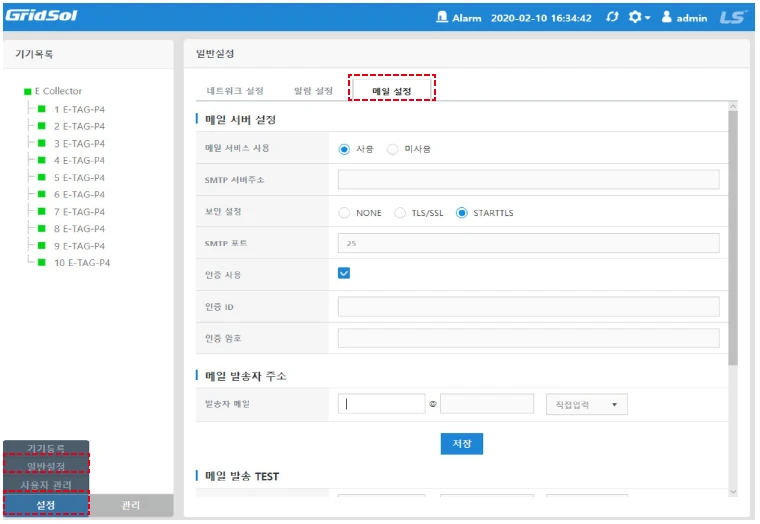This screenshot has height=524, width=760.
Task: Open the gear settings dropdown in header
Action: click(x=639, y=17)
